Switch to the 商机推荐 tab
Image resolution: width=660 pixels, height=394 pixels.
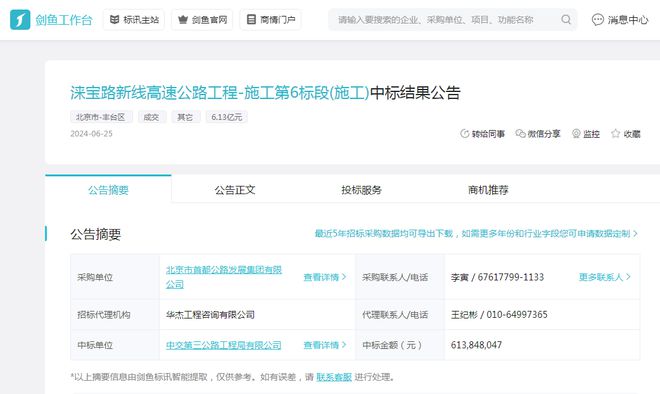(488, 190)
